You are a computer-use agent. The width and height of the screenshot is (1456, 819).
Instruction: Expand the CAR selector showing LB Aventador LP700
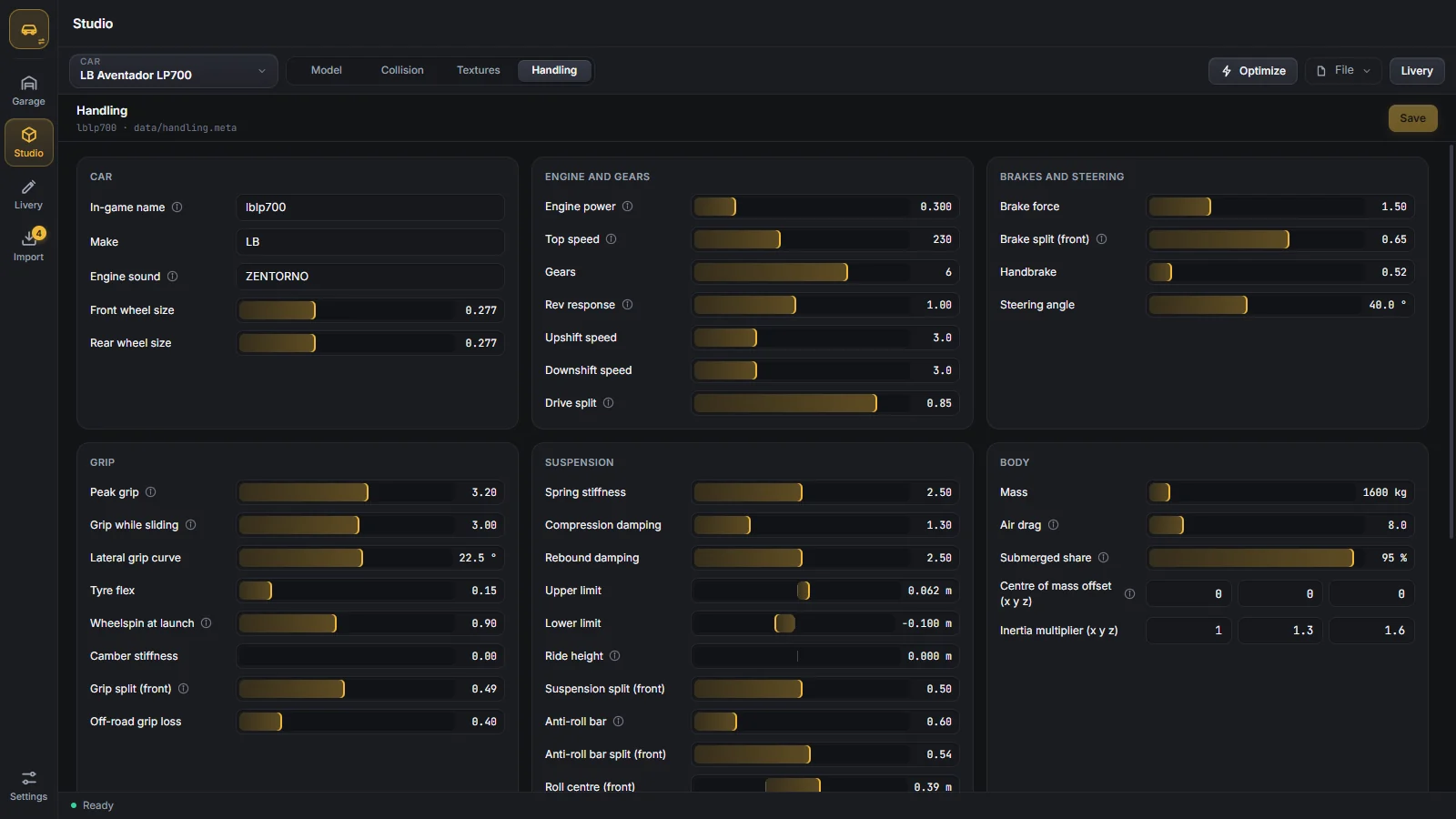click(174, 71)
